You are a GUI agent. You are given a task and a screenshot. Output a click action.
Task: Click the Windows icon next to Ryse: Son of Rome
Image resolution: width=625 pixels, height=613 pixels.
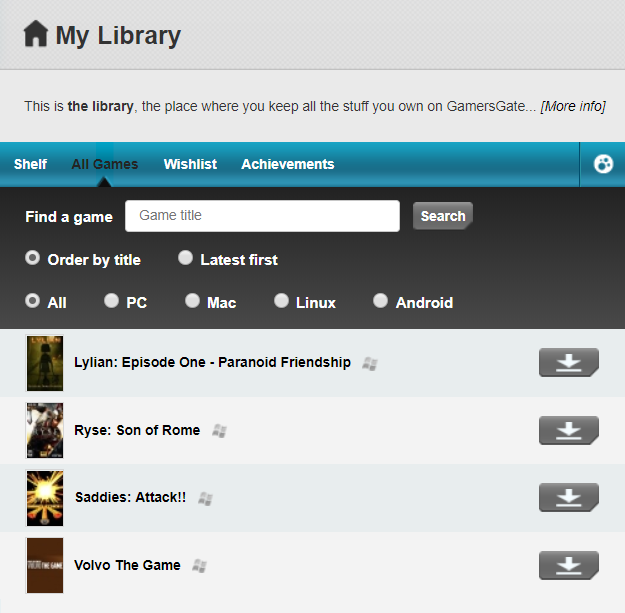(219, 431)
